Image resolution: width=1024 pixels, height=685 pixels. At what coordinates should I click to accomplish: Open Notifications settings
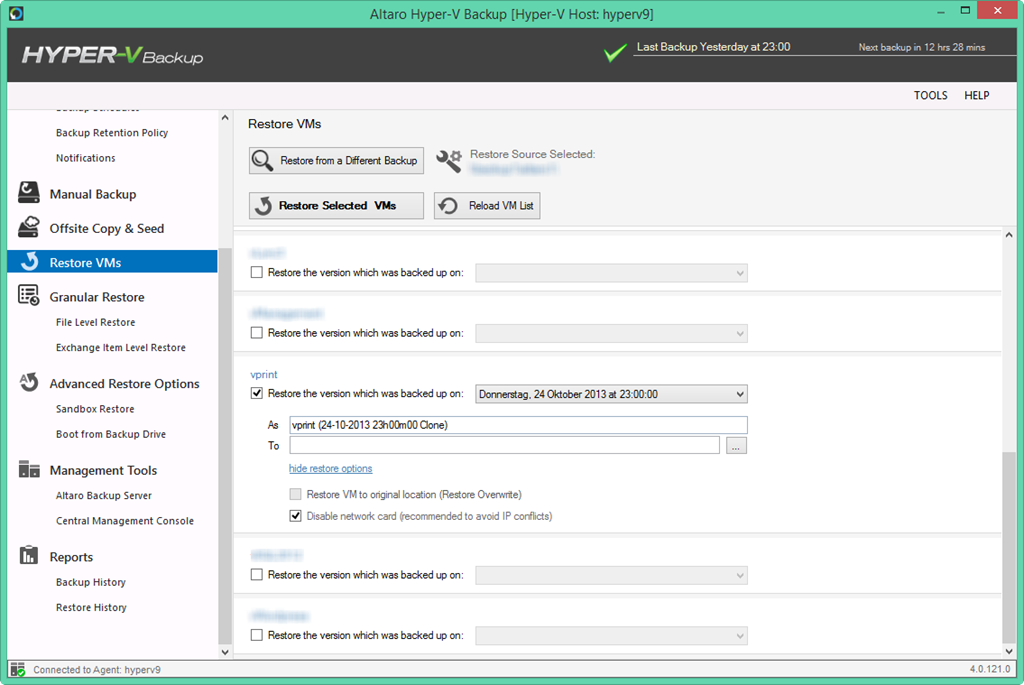click(x=86, y=158)
